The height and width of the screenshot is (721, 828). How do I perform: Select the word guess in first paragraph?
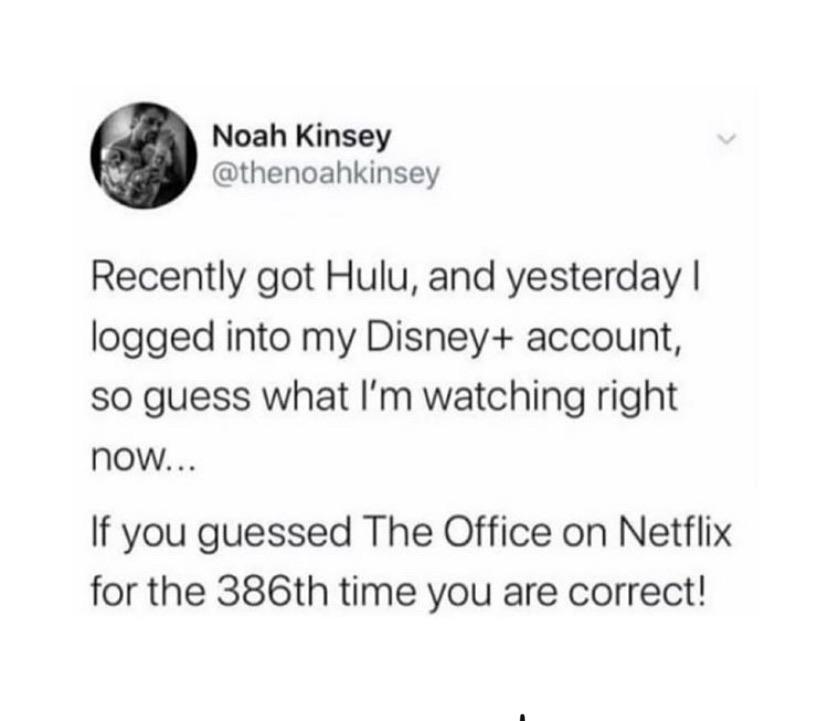(202, 399)
